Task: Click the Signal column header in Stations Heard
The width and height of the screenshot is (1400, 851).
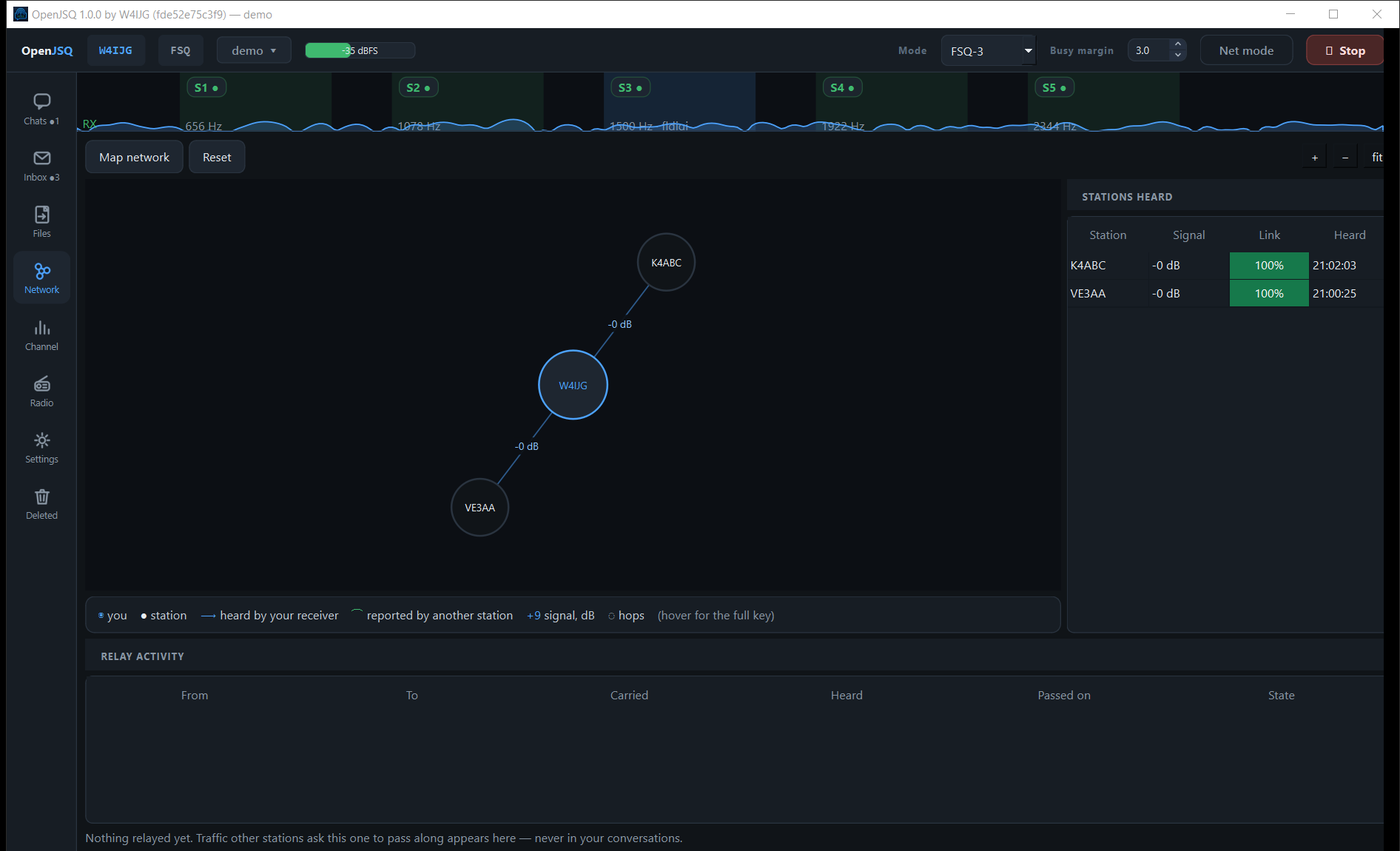Action: click(x=1189, y=235)
